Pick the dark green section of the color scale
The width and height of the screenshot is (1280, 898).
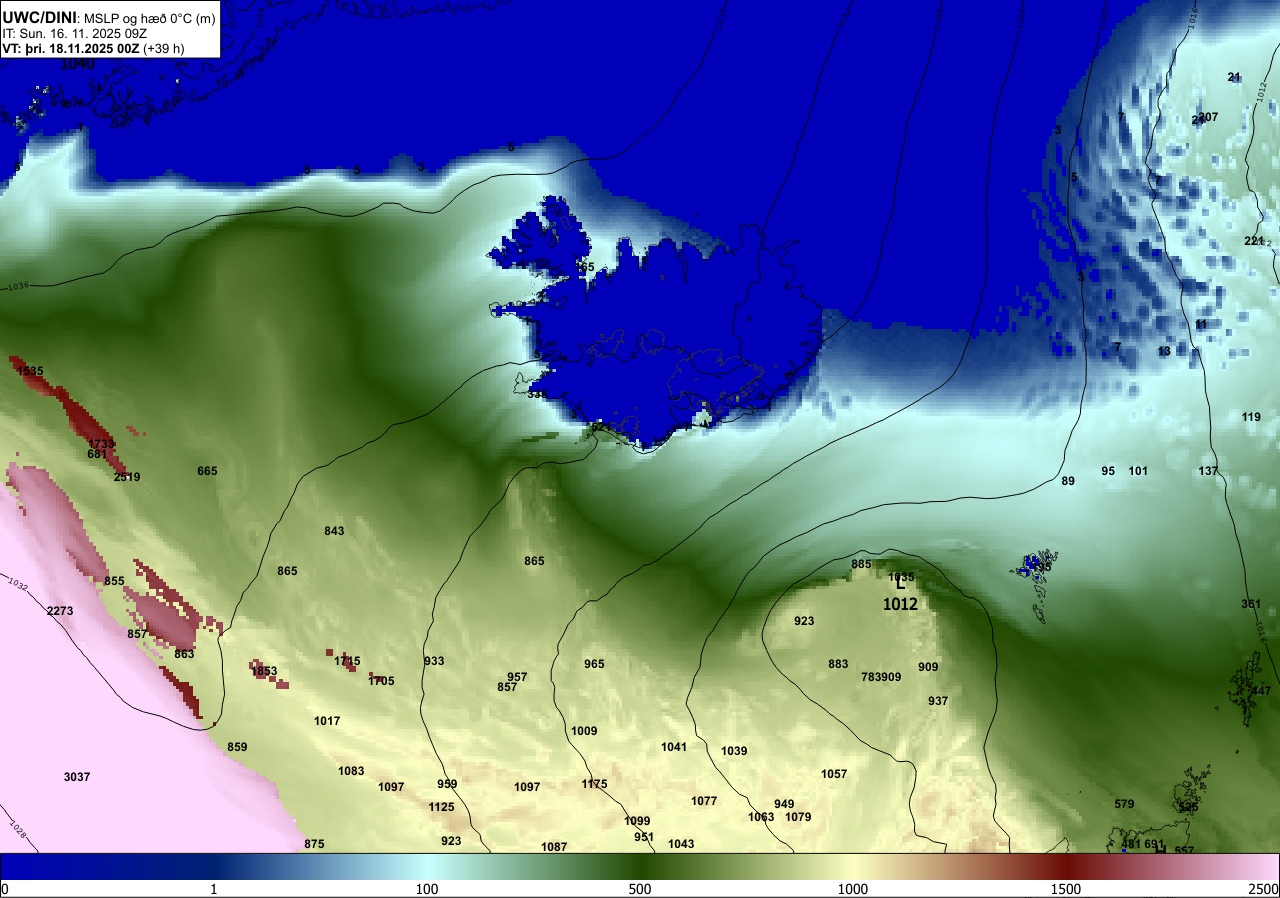tap(640, 866)
